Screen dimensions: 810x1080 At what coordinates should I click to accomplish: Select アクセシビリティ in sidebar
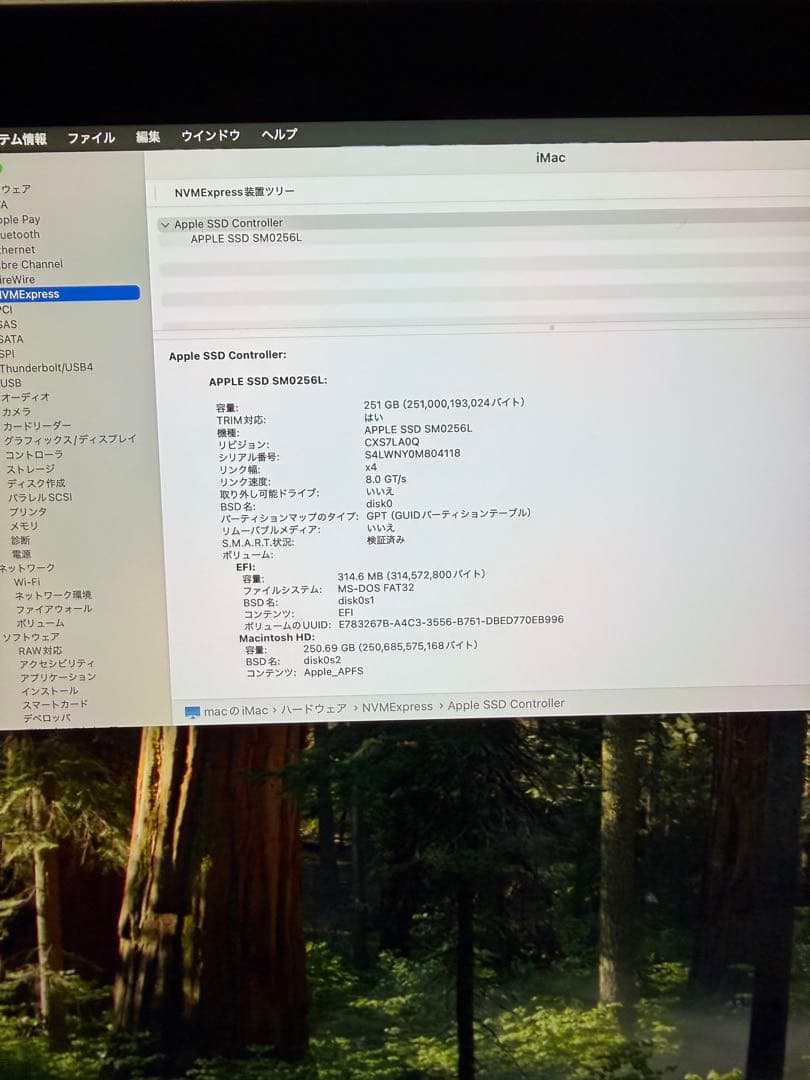coord(57,664)
